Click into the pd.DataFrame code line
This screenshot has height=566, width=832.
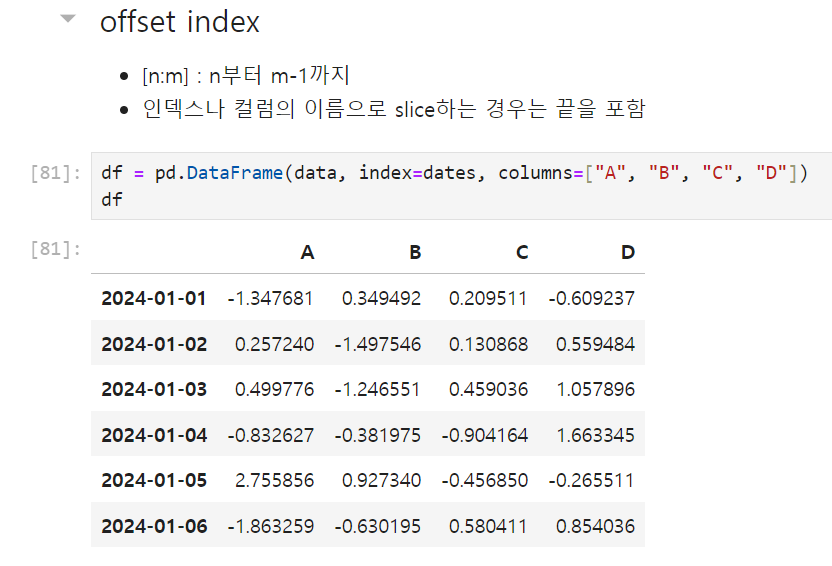coord(454,173)
